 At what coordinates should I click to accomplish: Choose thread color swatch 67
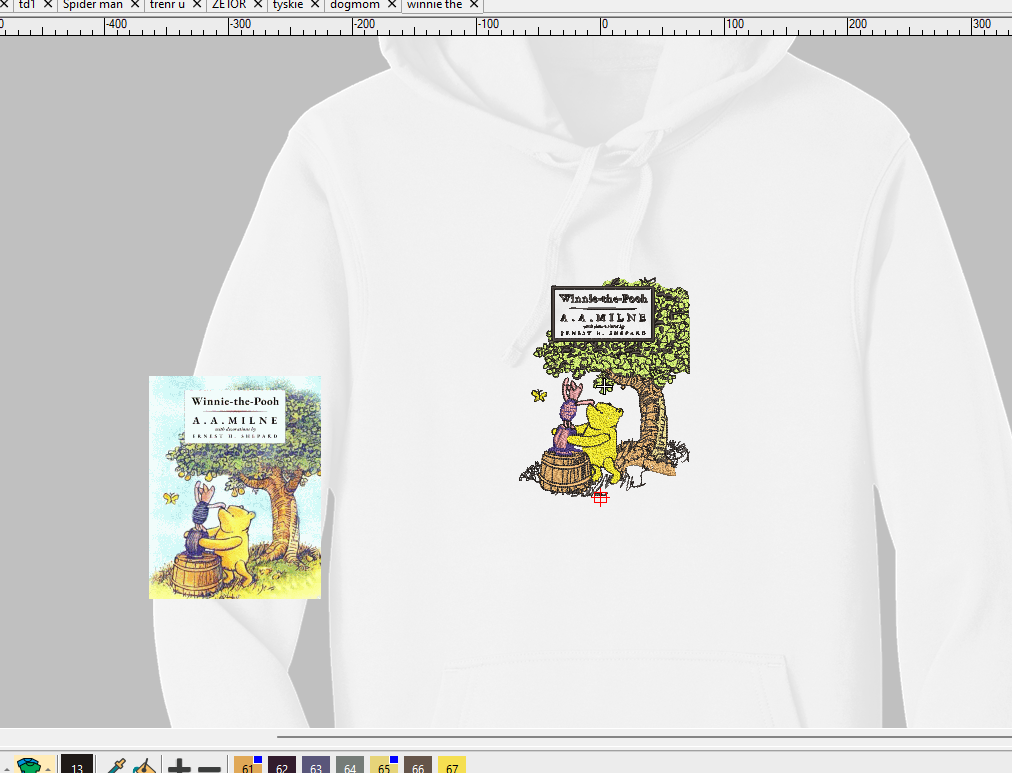(x=452, y=765)
